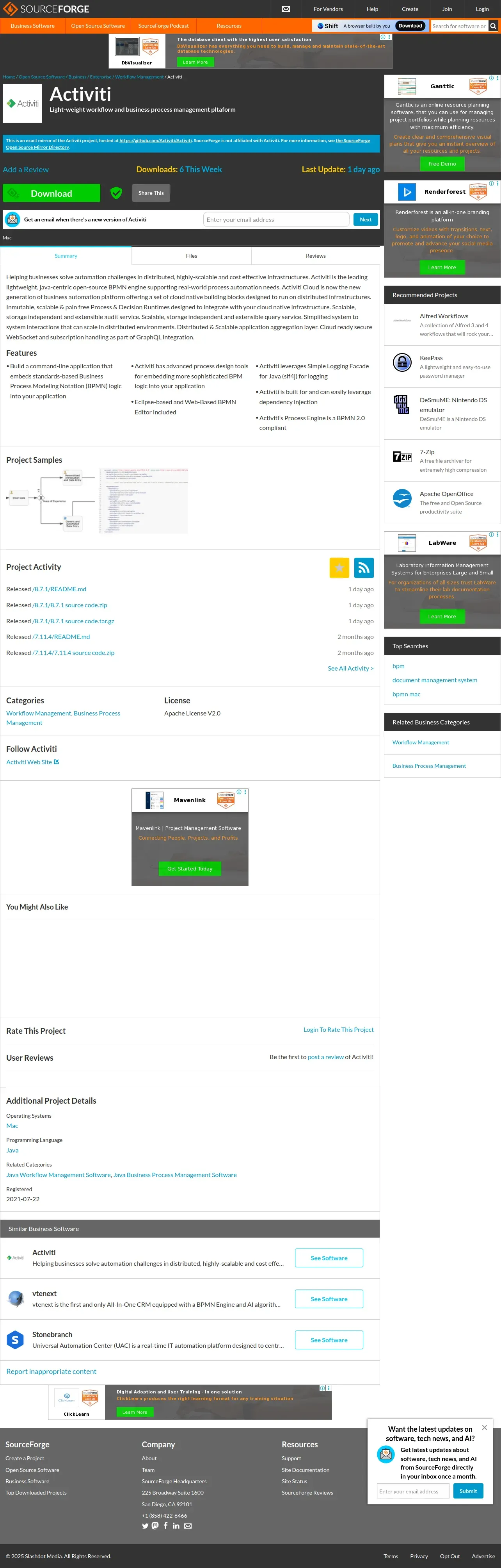The height and width of the screenshot is (1568, 501).
Task: Click the Java programming language link
Action: pyautogui.click(x=12, y=1150)
